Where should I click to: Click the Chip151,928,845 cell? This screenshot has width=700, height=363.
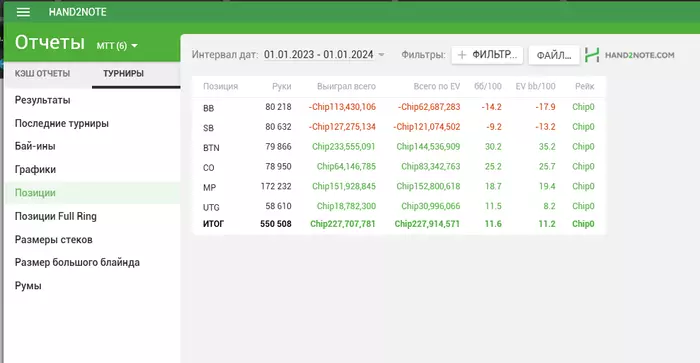(344, 186)
